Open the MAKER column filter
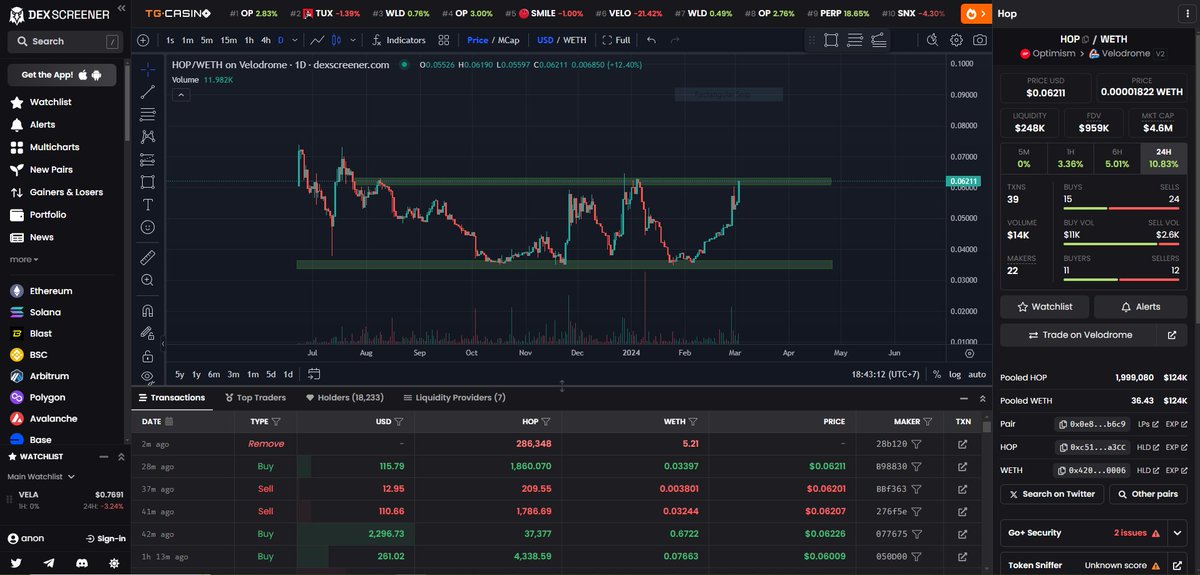The width and height of the screenshot is (1200, 575). point(927,422)
